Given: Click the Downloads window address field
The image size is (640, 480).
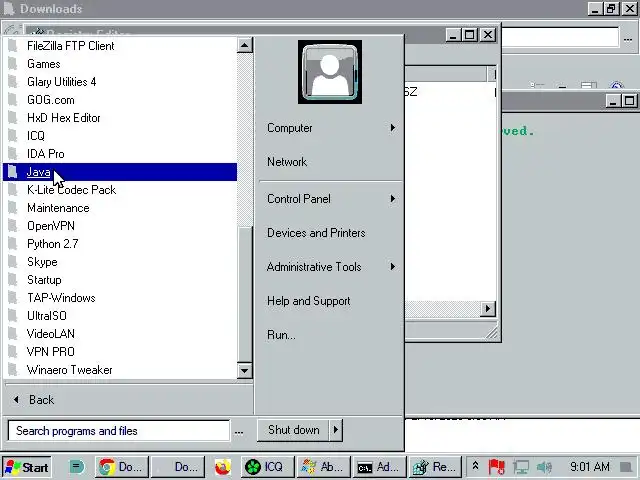Looking at the screenshot, I should tap(560, 38).
